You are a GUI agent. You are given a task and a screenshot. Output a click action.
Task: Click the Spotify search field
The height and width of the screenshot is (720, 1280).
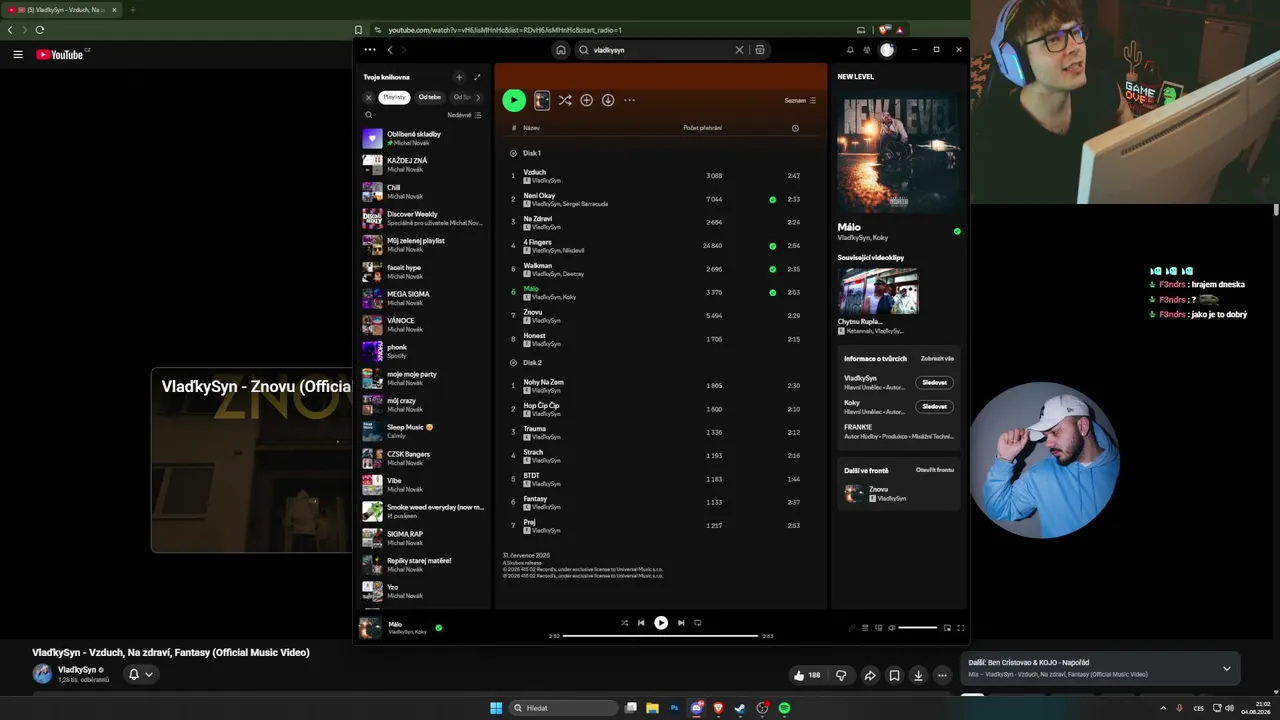661,50
